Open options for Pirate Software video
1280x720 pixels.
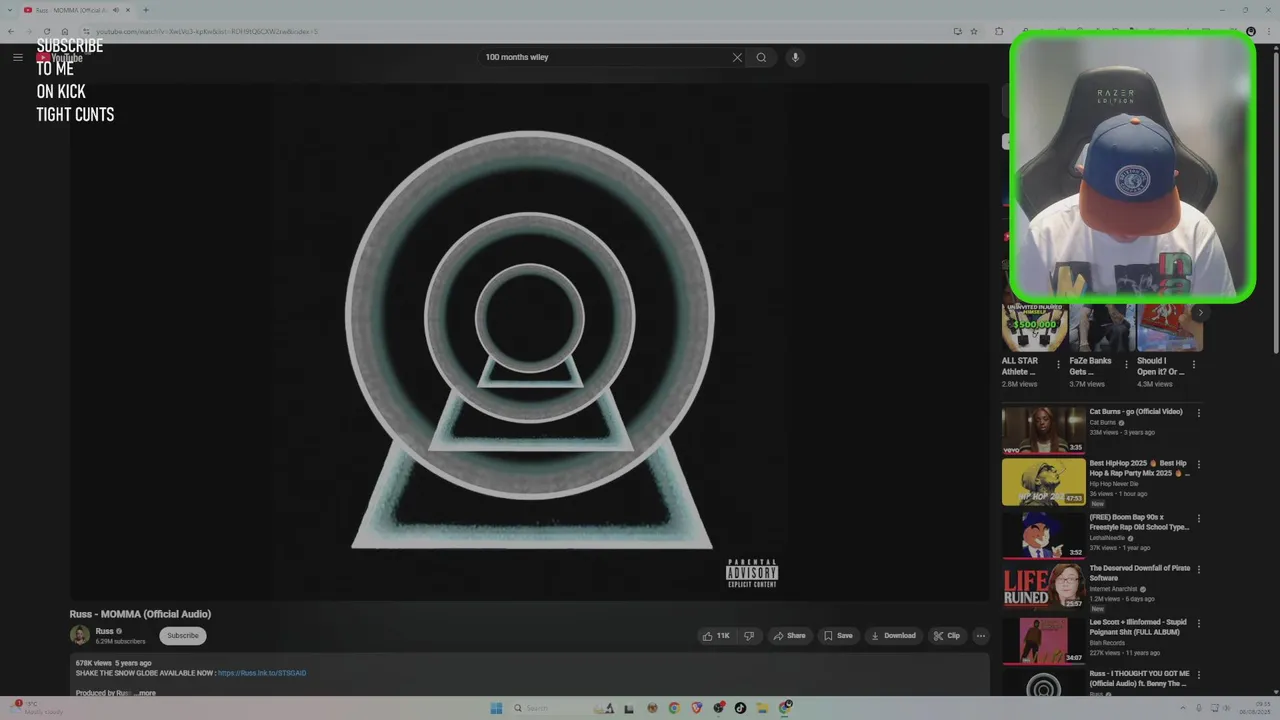click(x=1199, y=570)
